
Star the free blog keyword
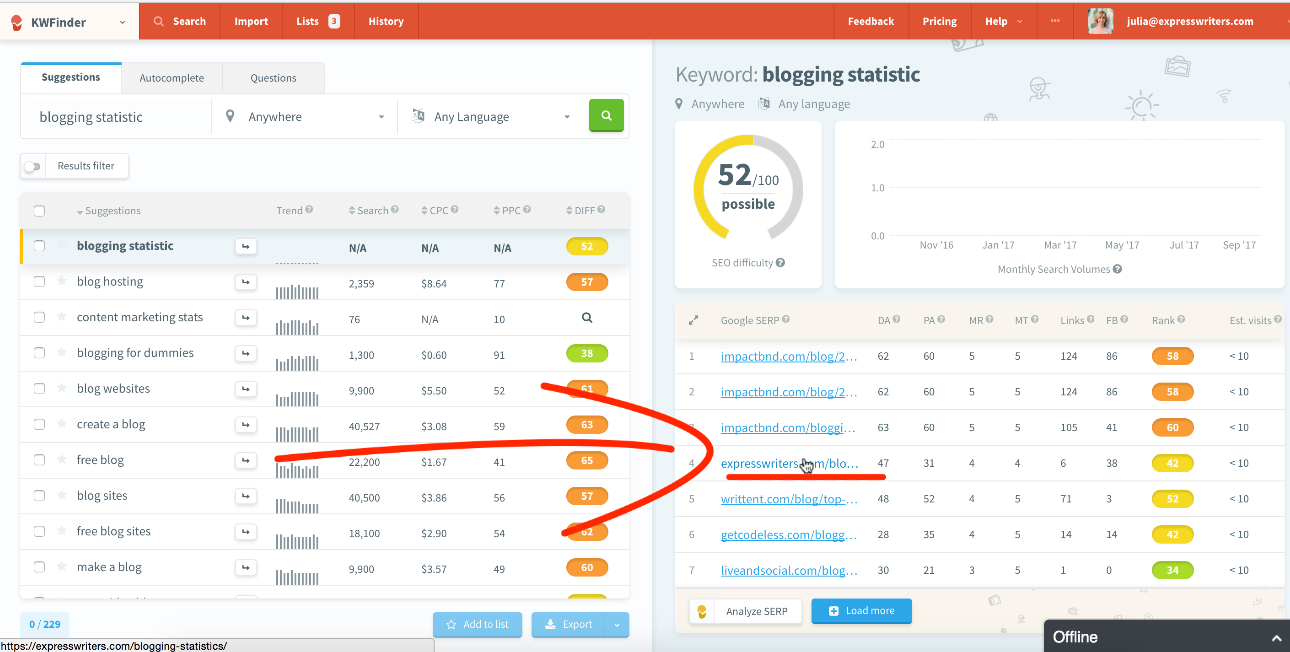(63, 460)
